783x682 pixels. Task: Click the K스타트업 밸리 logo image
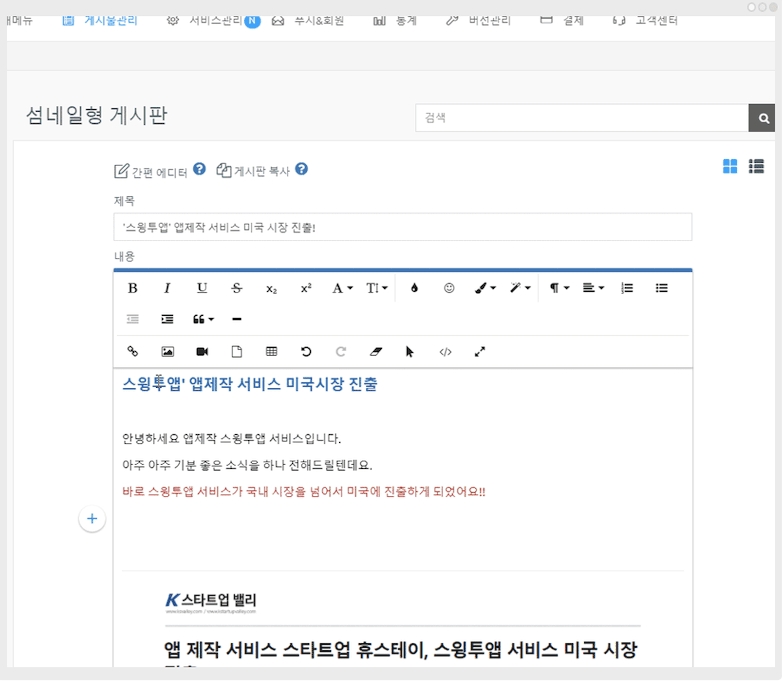pyautogui.click(x=211, y=603)
